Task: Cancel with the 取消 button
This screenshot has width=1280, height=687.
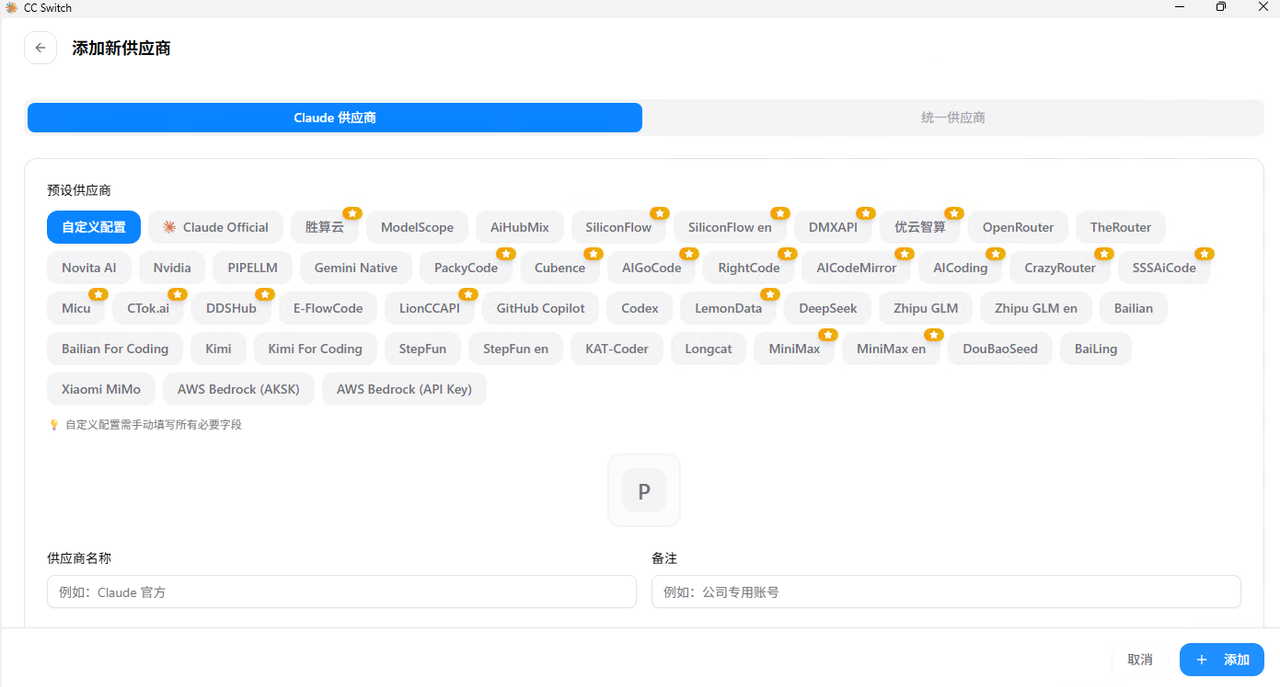Action: 1140,660
